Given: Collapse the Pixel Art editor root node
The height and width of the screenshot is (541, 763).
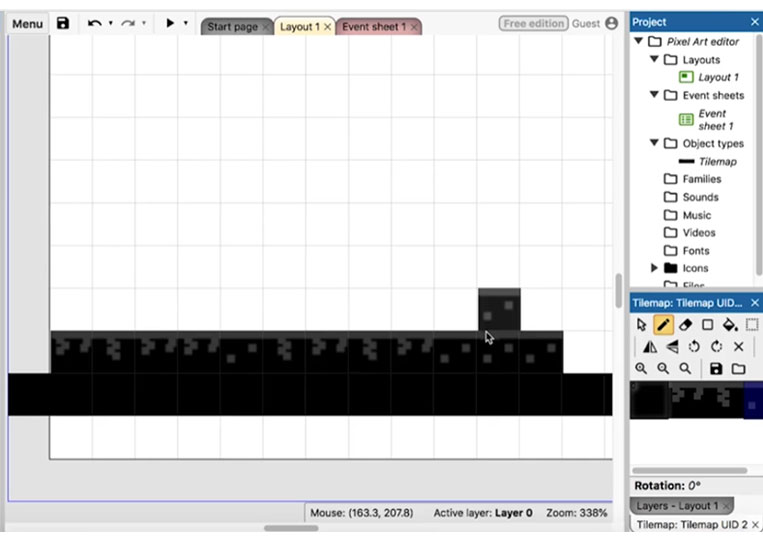Looking at the screenshot, I should point(639,41).
